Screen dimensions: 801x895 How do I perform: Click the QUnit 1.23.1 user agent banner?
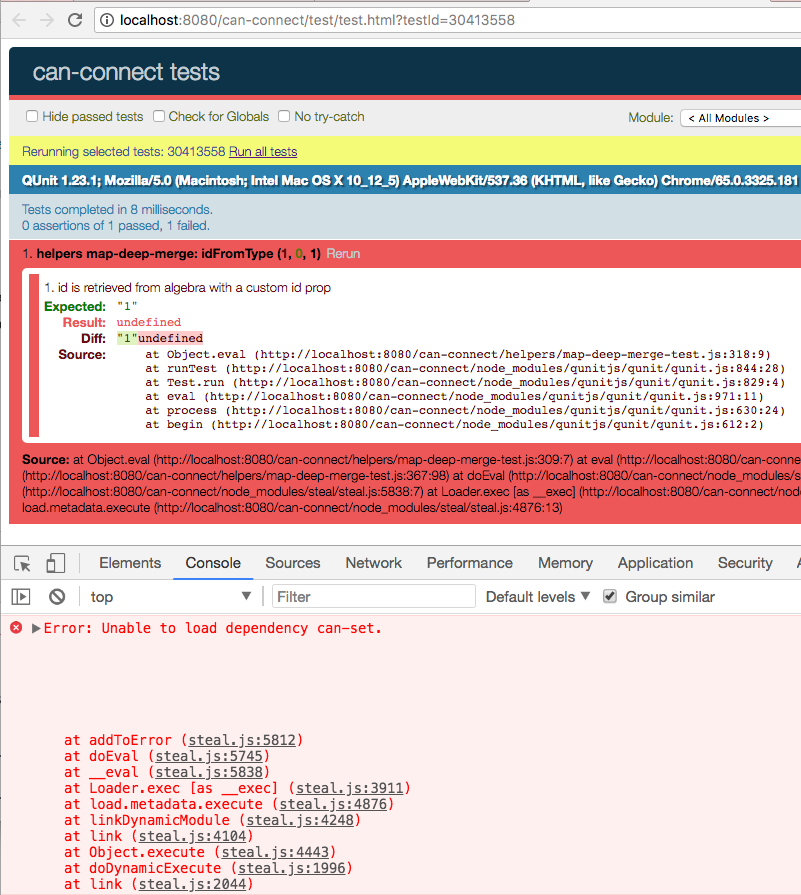(405, 181)
